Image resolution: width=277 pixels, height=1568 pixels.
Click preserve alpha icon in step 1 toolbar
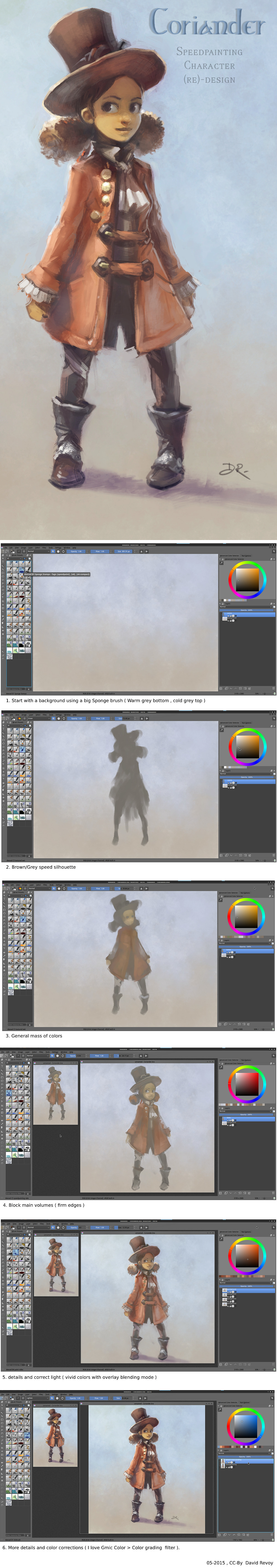coord(58,551)
